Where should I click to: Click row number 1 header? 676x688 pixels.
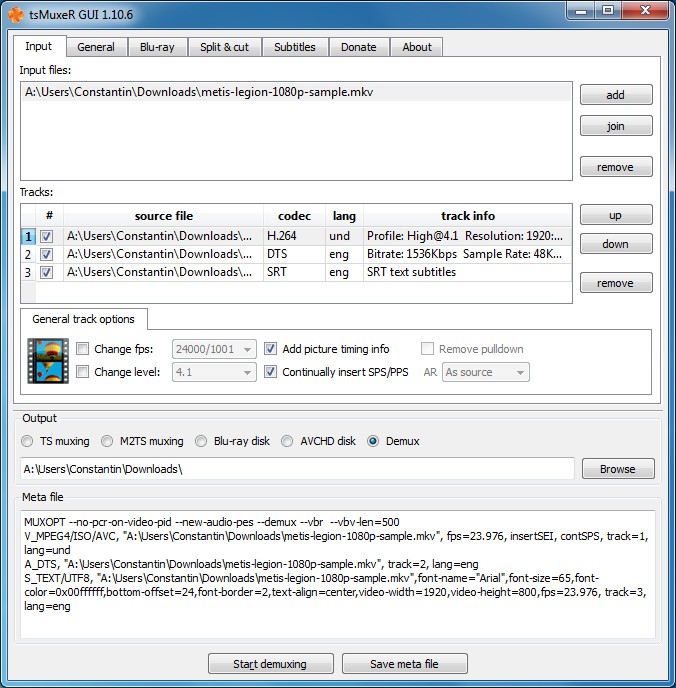click(28, 236)
